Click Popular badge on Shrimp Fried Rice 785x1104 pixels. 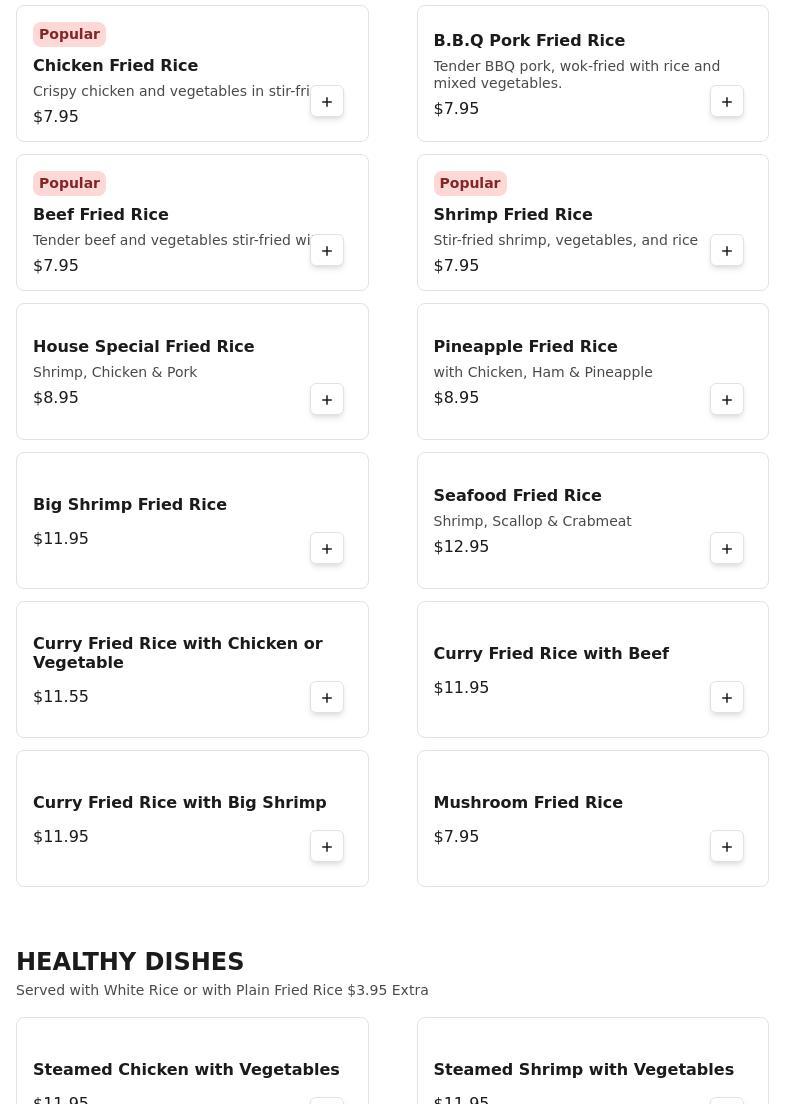470,184
